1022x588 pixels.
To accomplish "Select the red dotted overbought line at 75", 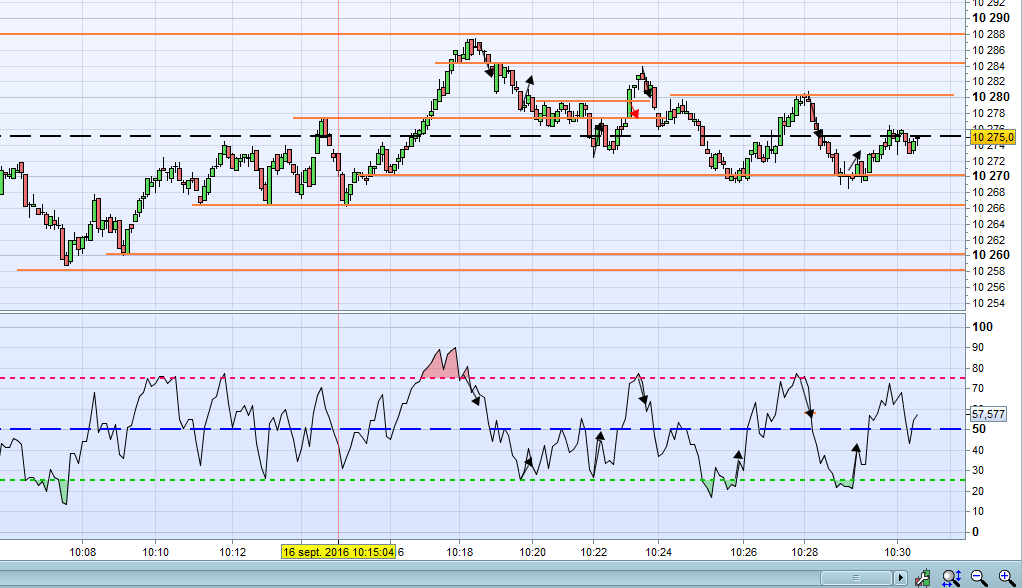I will (x=482, y=378).
